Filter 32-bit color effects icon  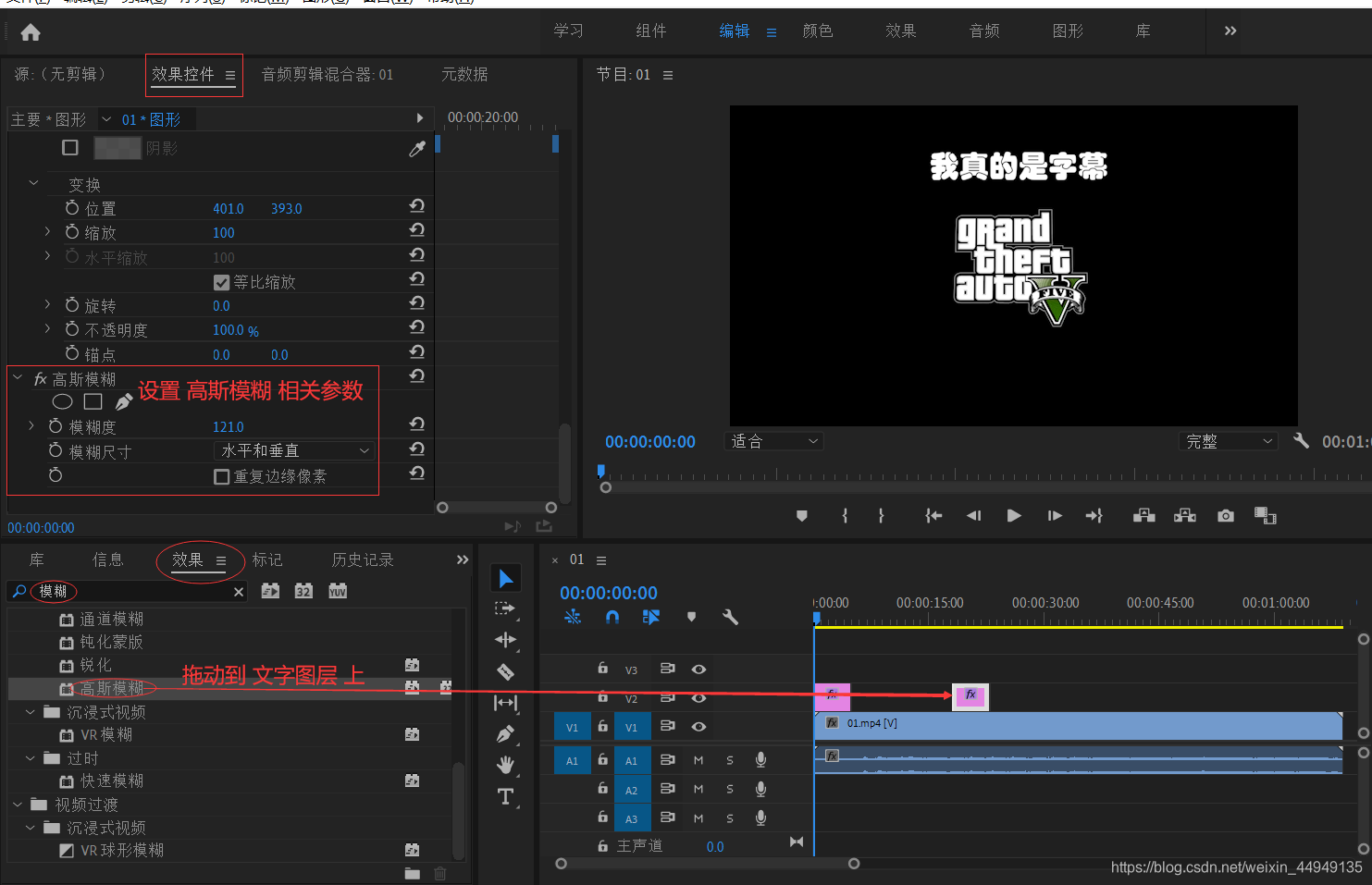click(303, 591)
